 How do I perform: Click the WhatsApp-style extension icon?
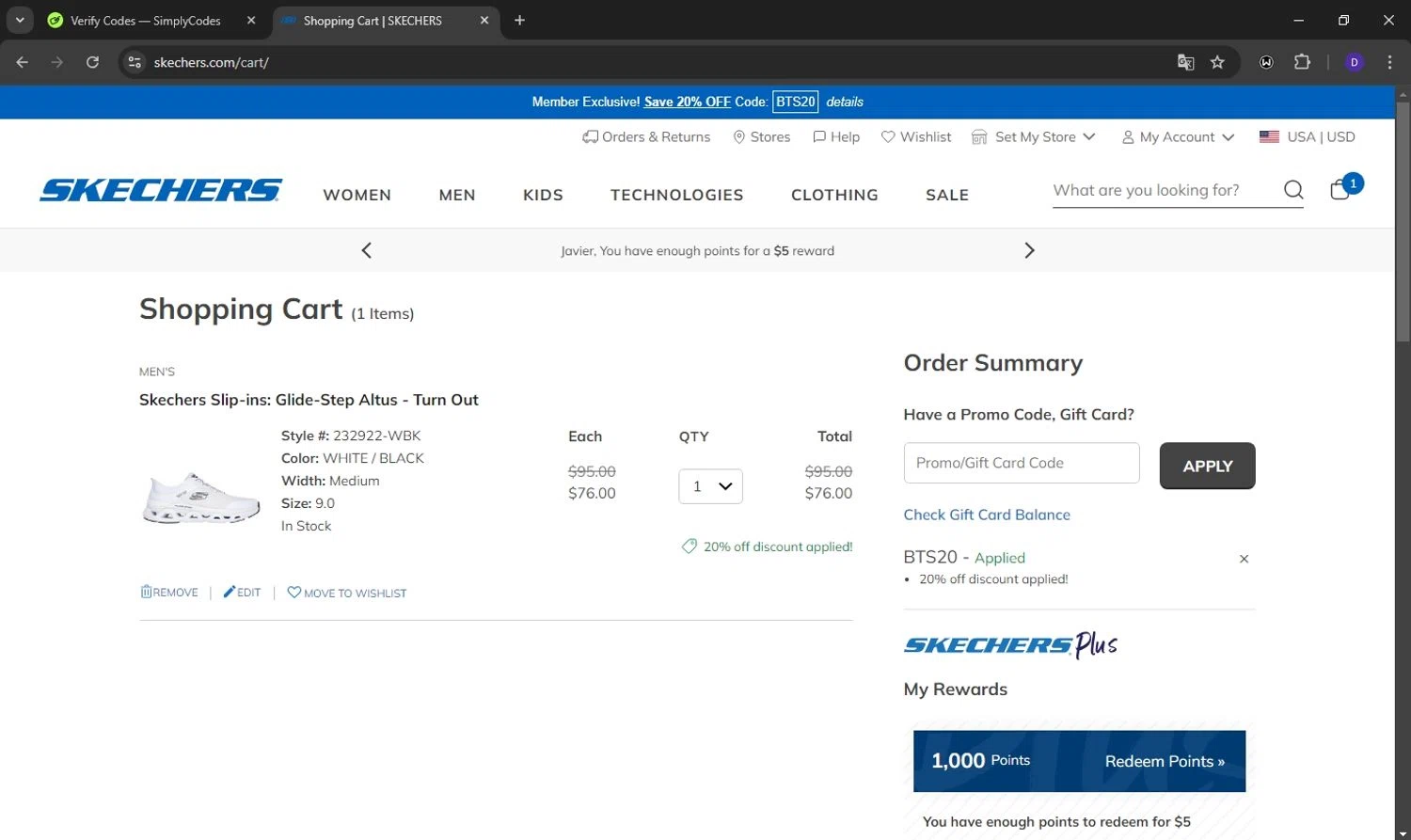pos(1266,62)
